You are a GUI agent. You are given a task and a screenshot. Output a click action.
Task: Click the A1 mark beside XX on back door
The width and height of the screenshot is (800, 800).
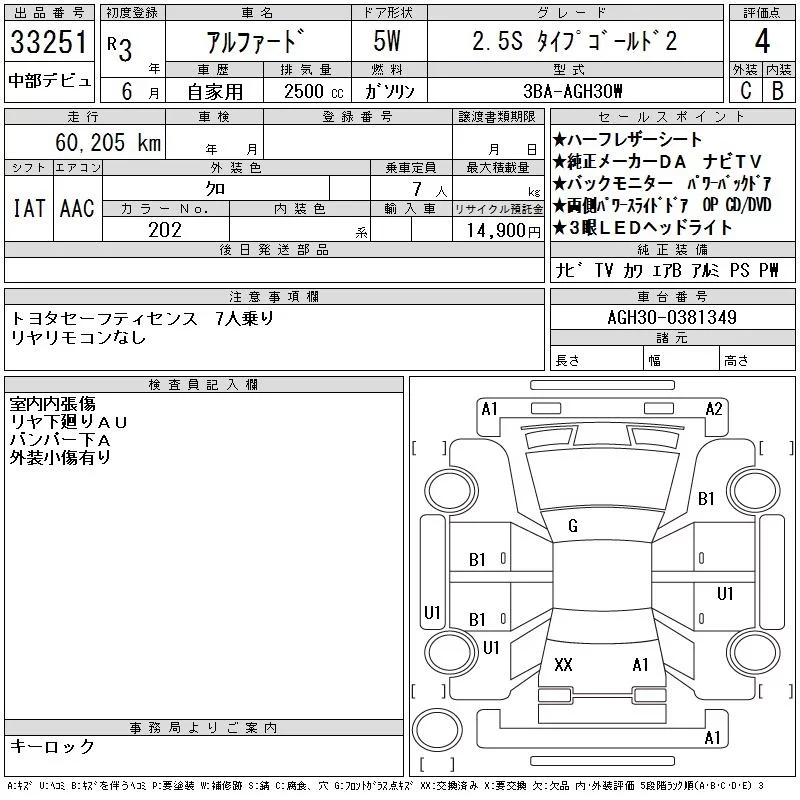click(x=641, y=665)
